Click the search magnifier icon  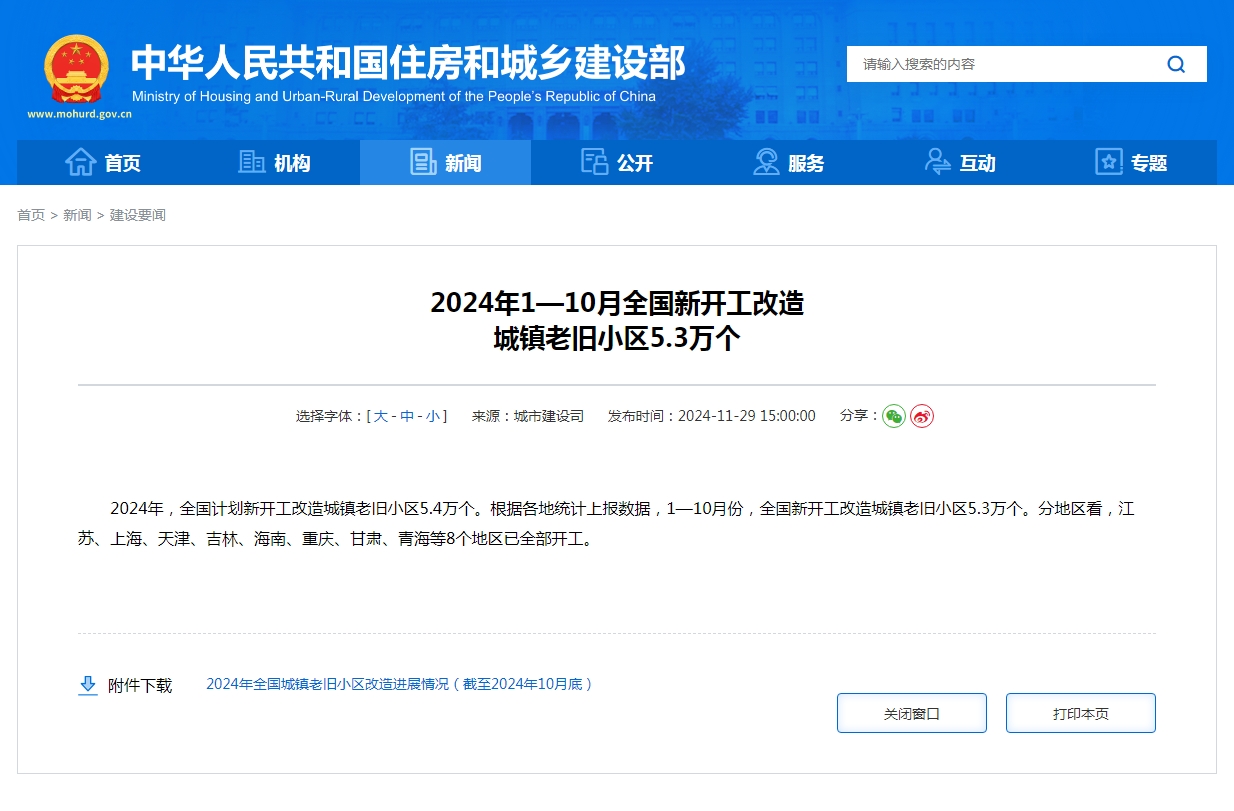1176,64
